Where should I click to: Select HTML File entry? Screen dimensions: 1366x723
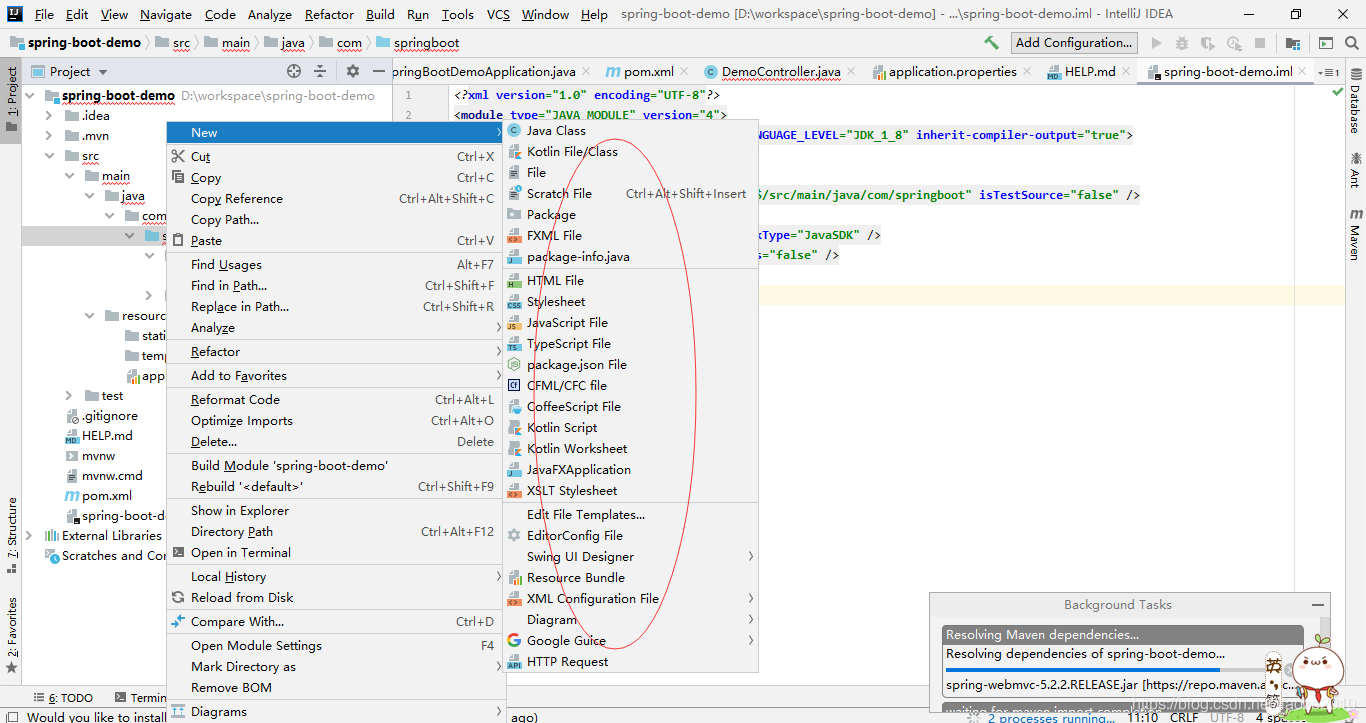click(x=630, y=281)
